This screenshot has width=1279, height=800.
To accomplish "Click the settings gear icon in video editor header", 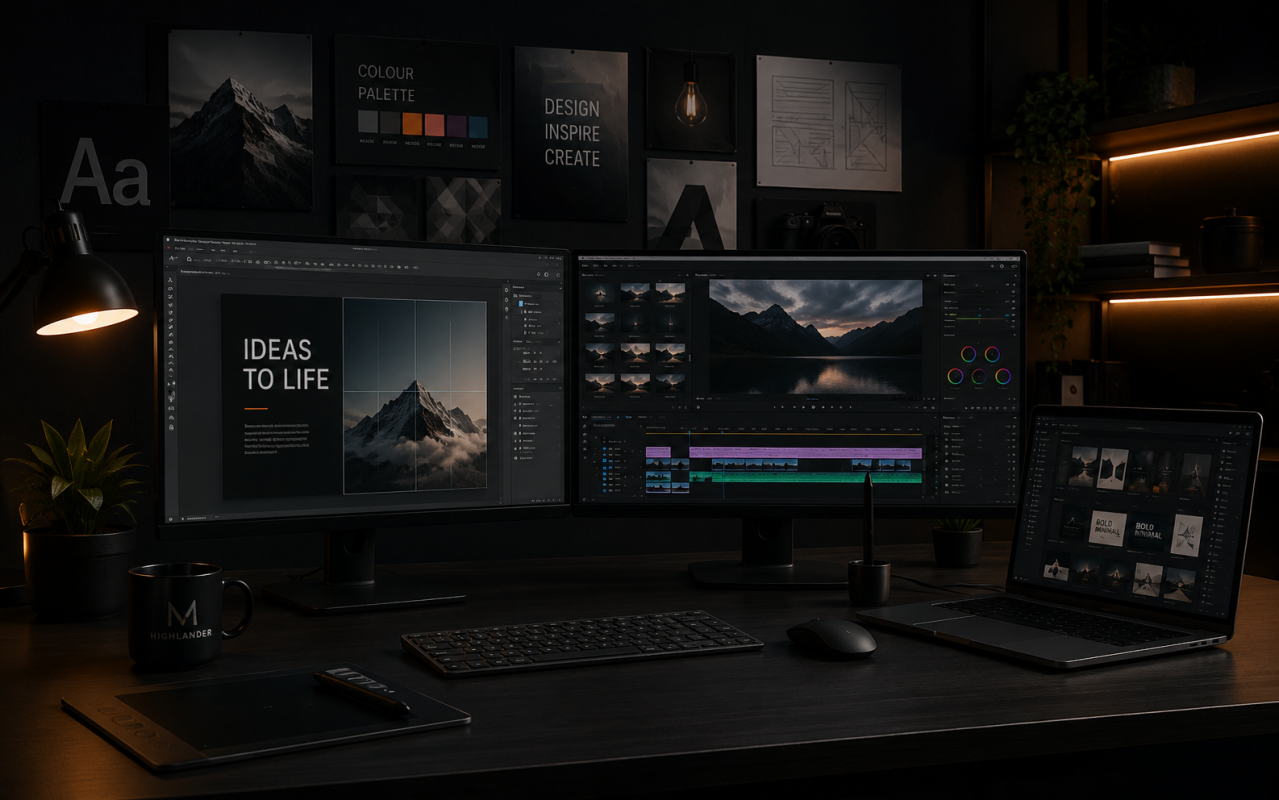I will click(1002, 266).
